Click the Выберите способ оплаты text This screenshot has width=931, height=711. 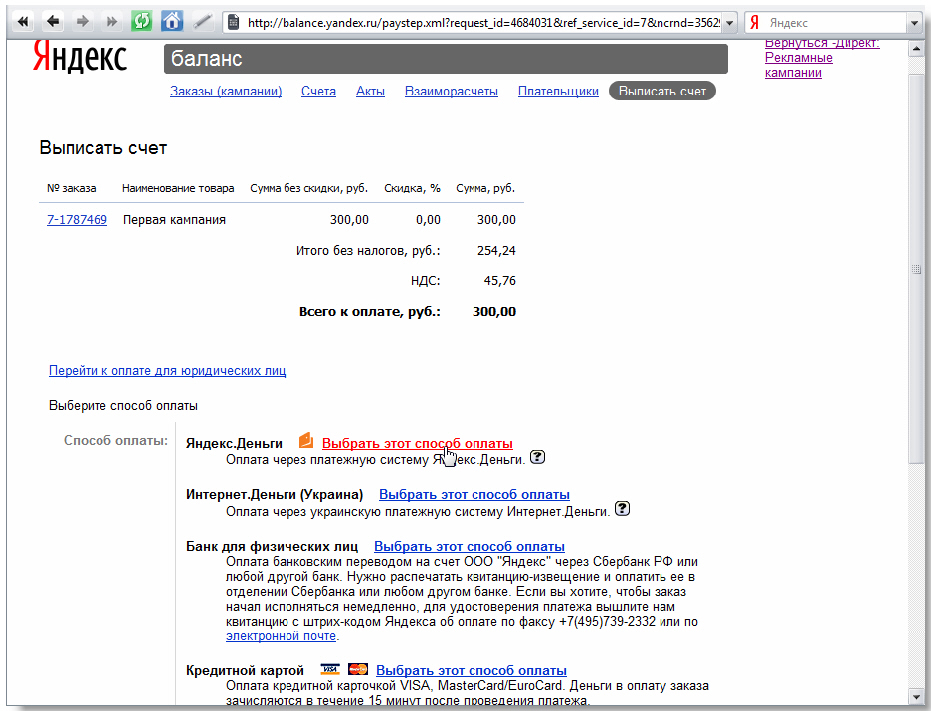tap(123, 406)
